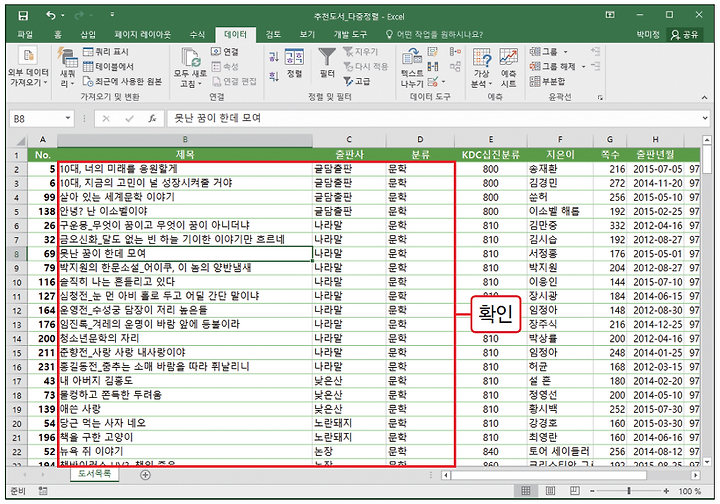This screenshot has height=504, width=720.
Task: Click the Select All corner triangle
Action: [x=20, y=140]
